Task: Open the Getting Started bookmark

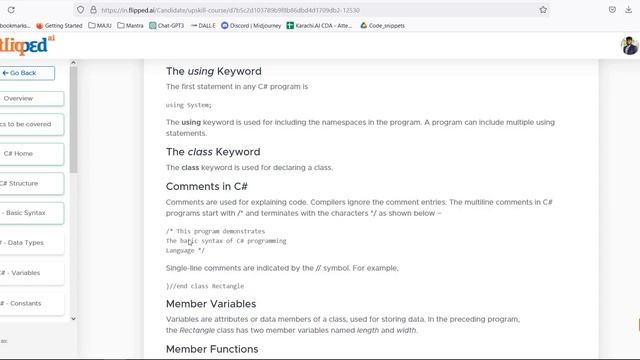Action: point(59,25)
